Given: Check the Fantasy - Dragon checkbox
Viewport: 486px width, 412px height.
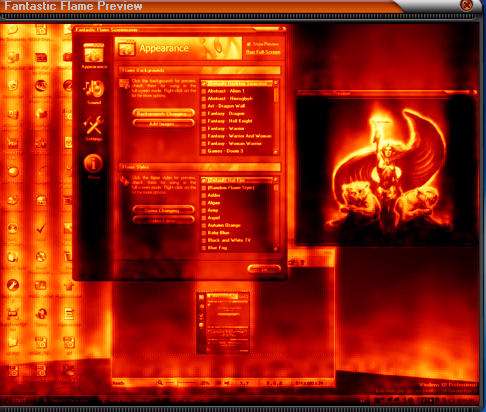Looking at the screenshot, I should click(204, 114).
